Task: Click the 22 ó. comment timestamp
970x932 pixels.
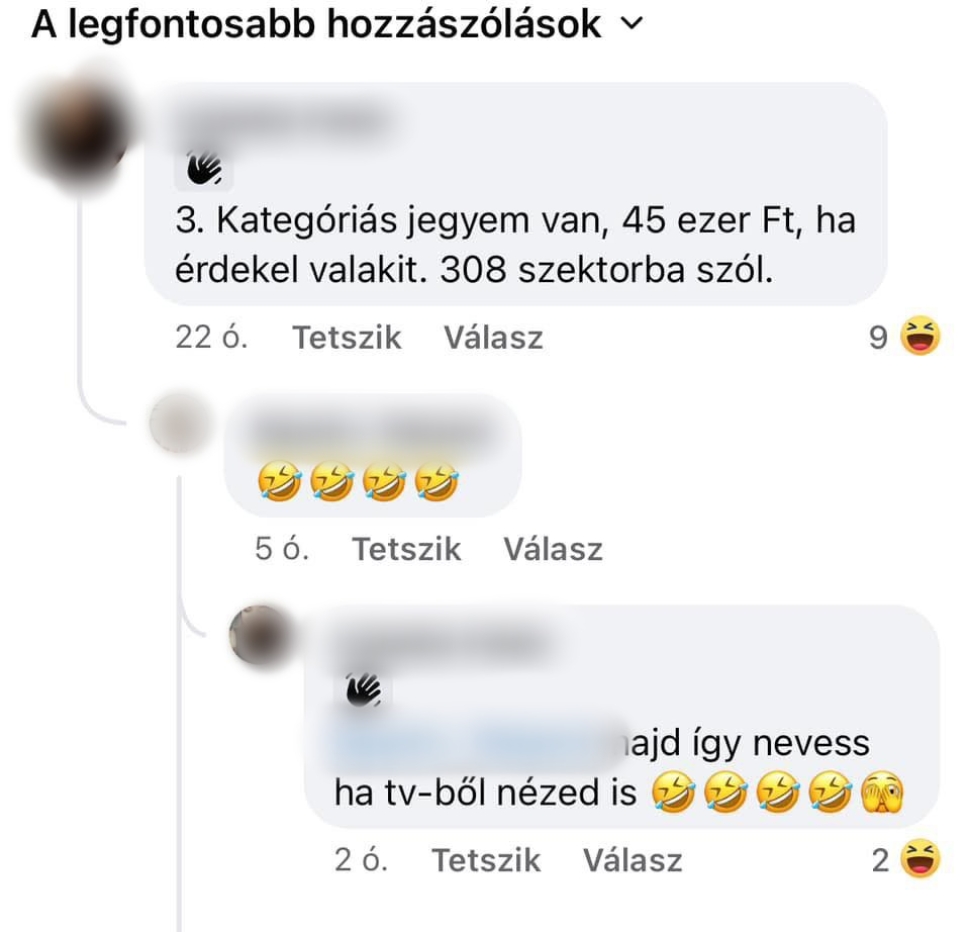Action: (x=212, y=338)
